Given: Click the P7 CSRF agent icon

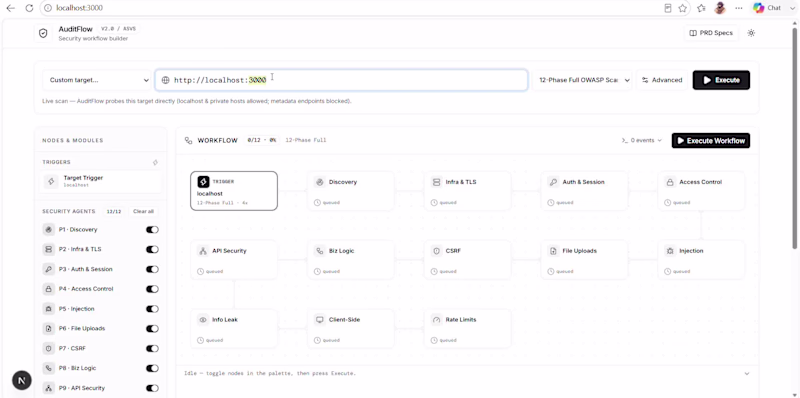Looking at the screenshot, I should pyautogui.click(x=48, y=349).
